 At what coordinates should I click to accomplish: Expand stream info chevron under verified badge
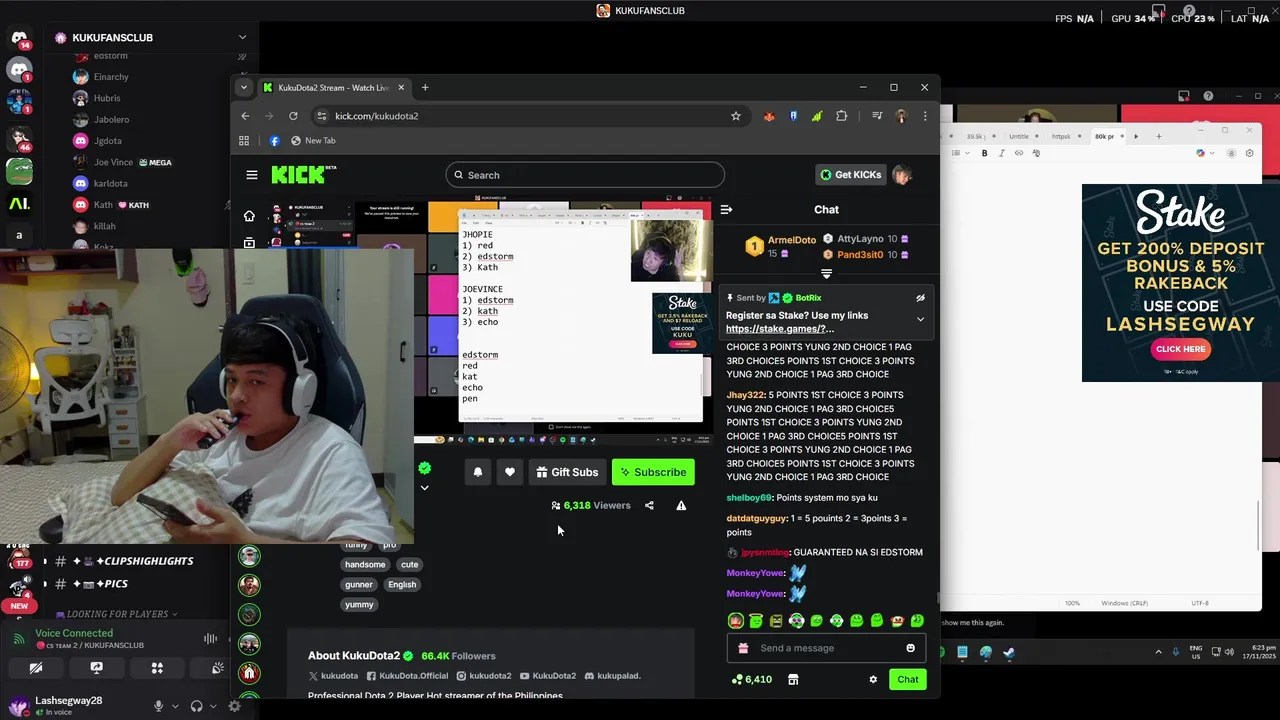tap(424, 488)
